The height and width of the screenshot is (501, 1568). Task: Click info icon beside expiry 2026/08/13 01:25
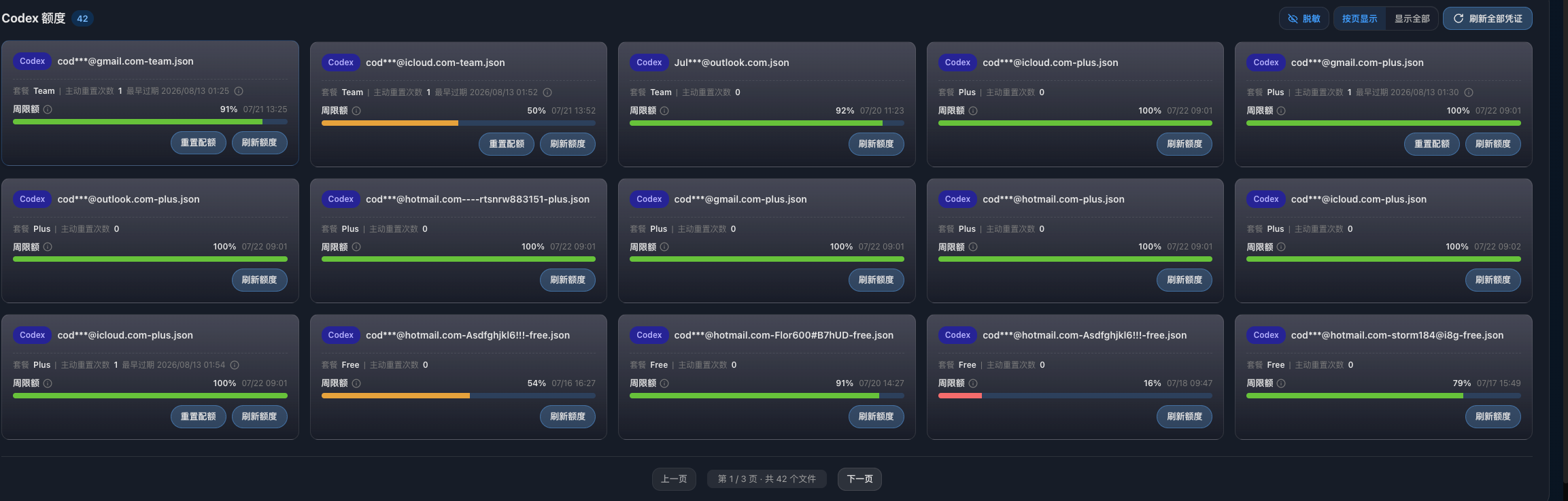click(x=239, y=91)
